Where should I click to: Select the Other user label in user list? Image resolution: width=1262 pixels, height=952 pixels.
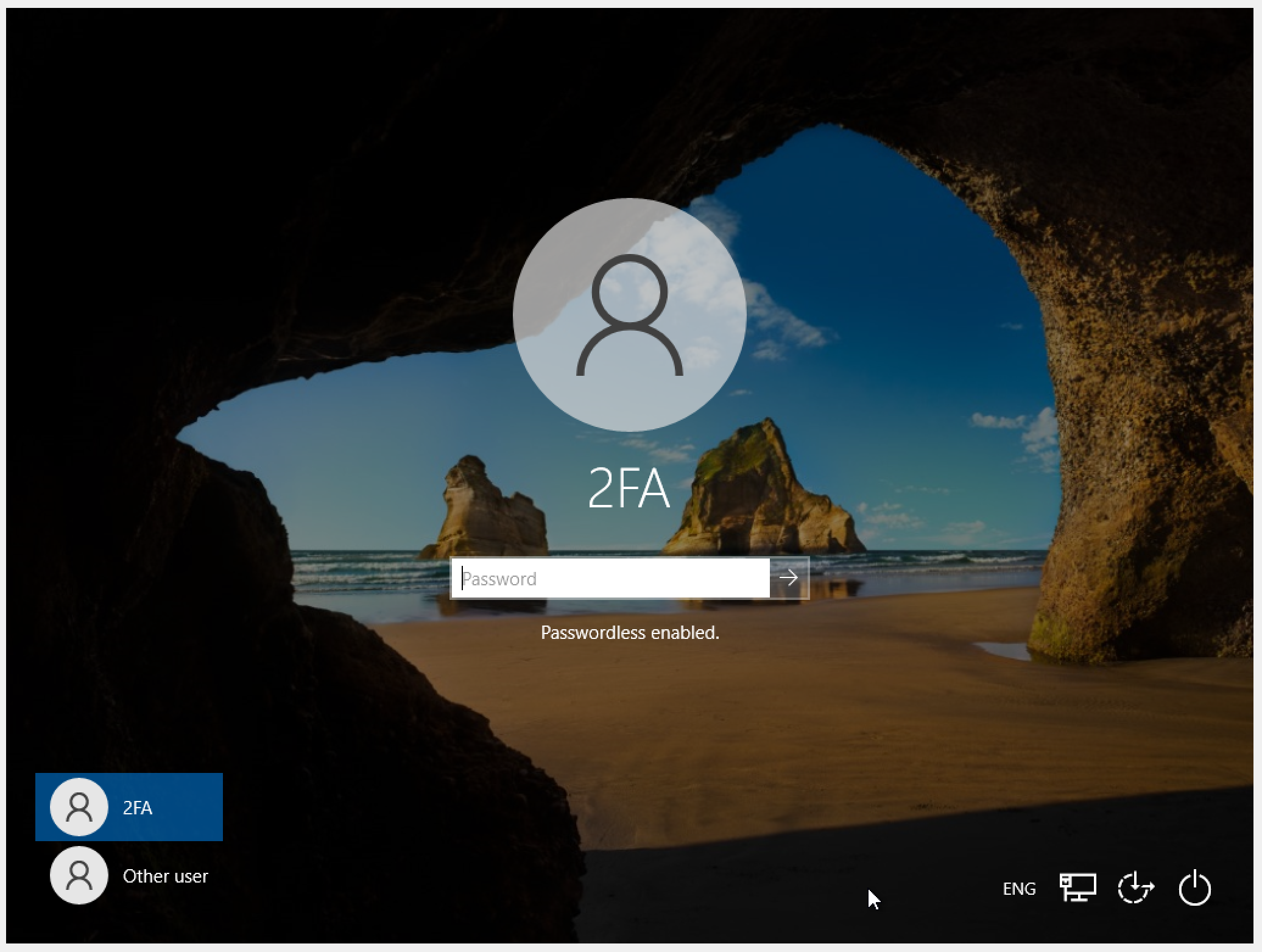coord(165,876)
